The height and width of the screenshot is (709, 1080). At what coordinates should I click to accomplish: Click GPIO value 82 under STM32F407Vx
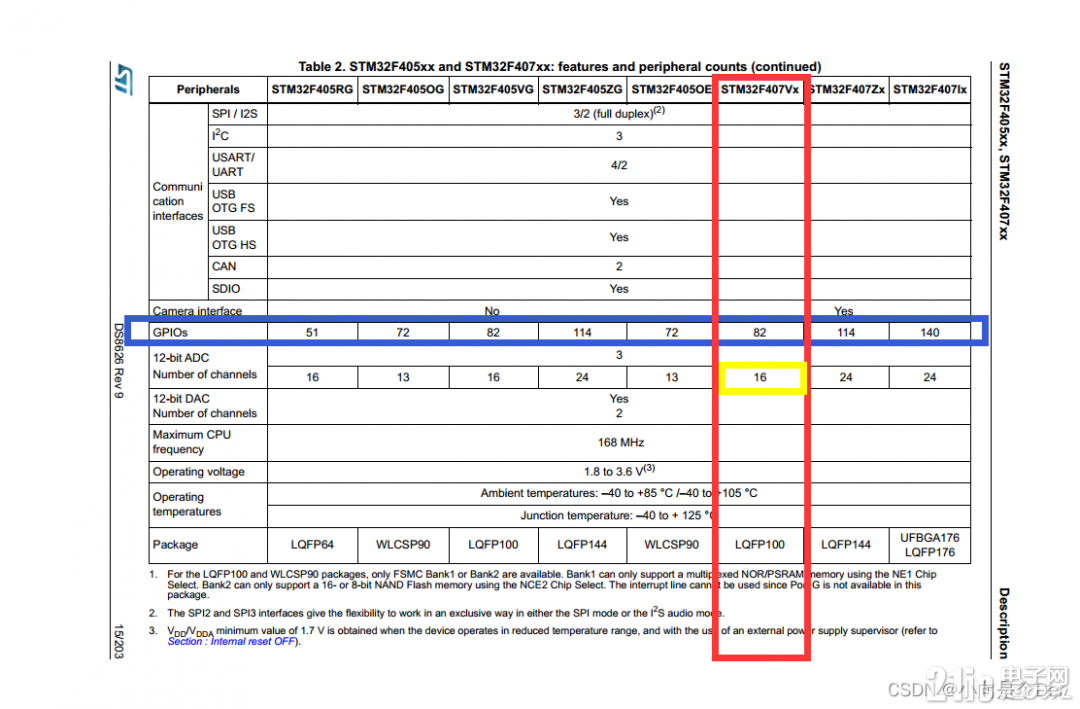click(x=760, y=333)
